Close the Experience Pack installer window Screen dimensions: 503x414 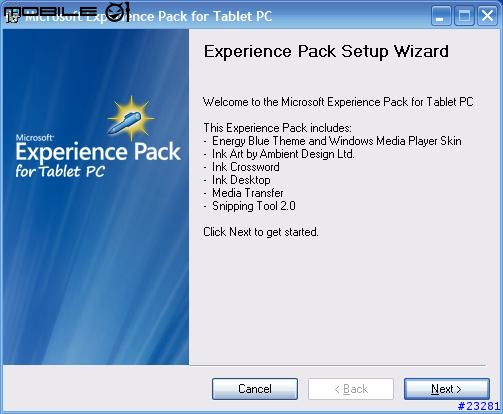point(487,16)
